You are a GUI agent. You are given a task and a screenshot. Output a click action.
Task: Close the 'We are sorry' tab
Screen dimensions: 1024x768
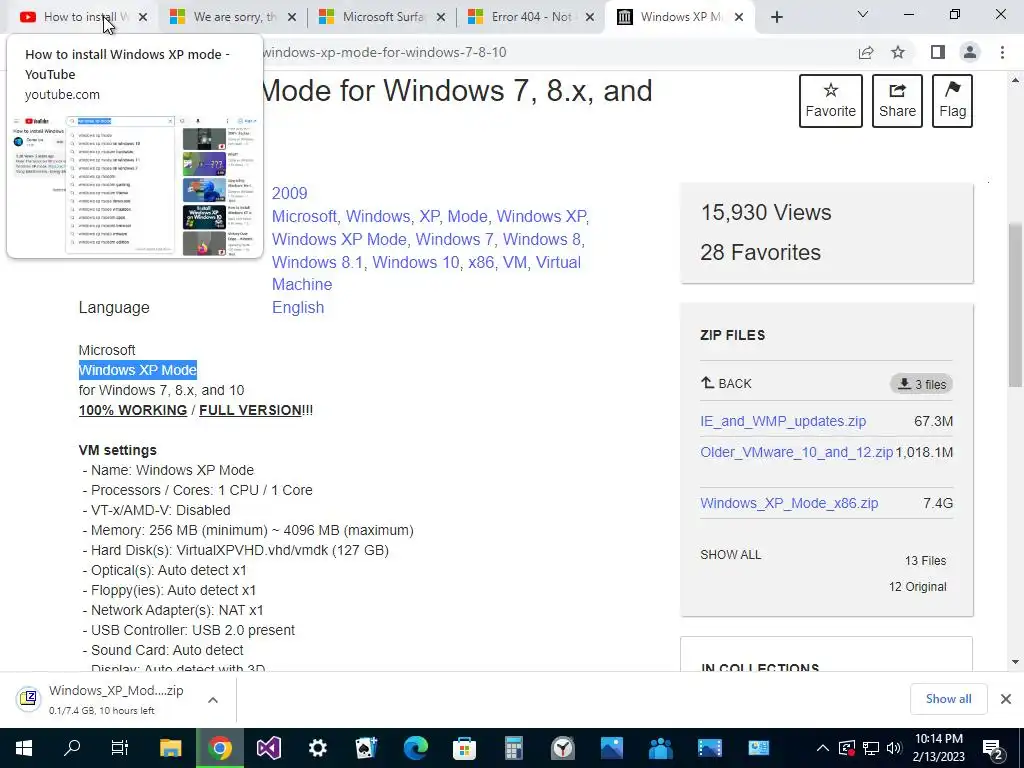click(x=292, y=17)
